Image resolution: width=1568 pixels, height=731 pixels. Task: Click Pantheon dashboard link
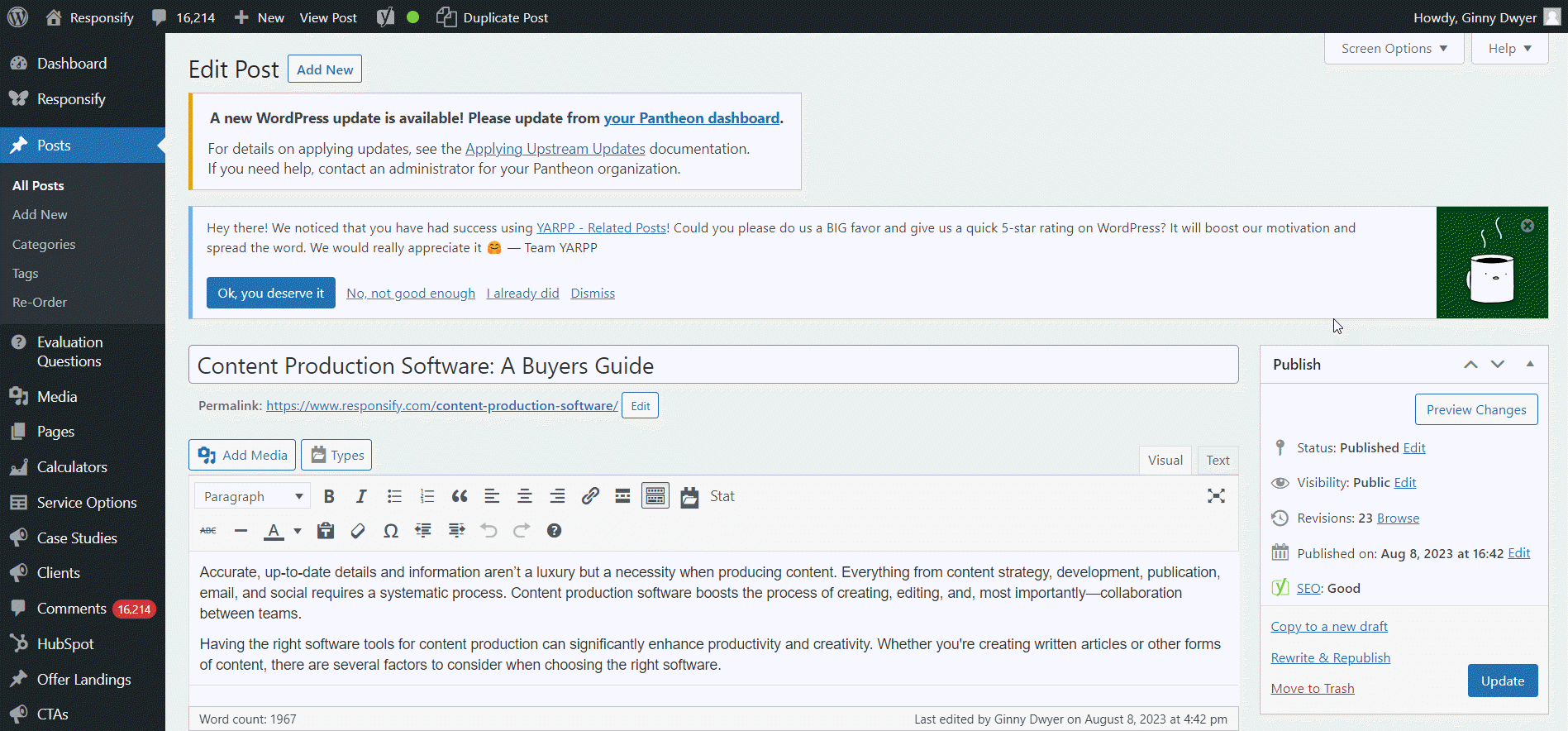click(x=692, y=118)
